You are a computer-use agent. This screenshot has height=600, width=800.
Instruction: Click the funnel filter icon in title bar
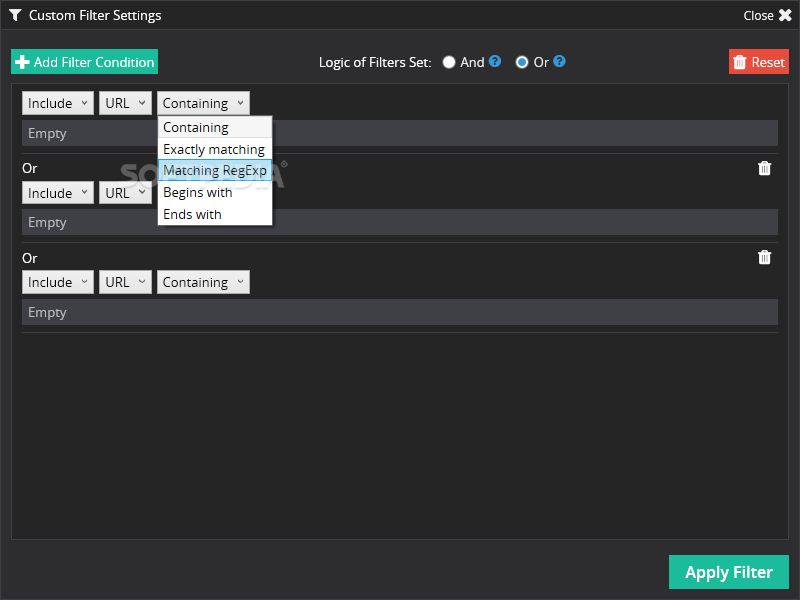coord(15,15)
